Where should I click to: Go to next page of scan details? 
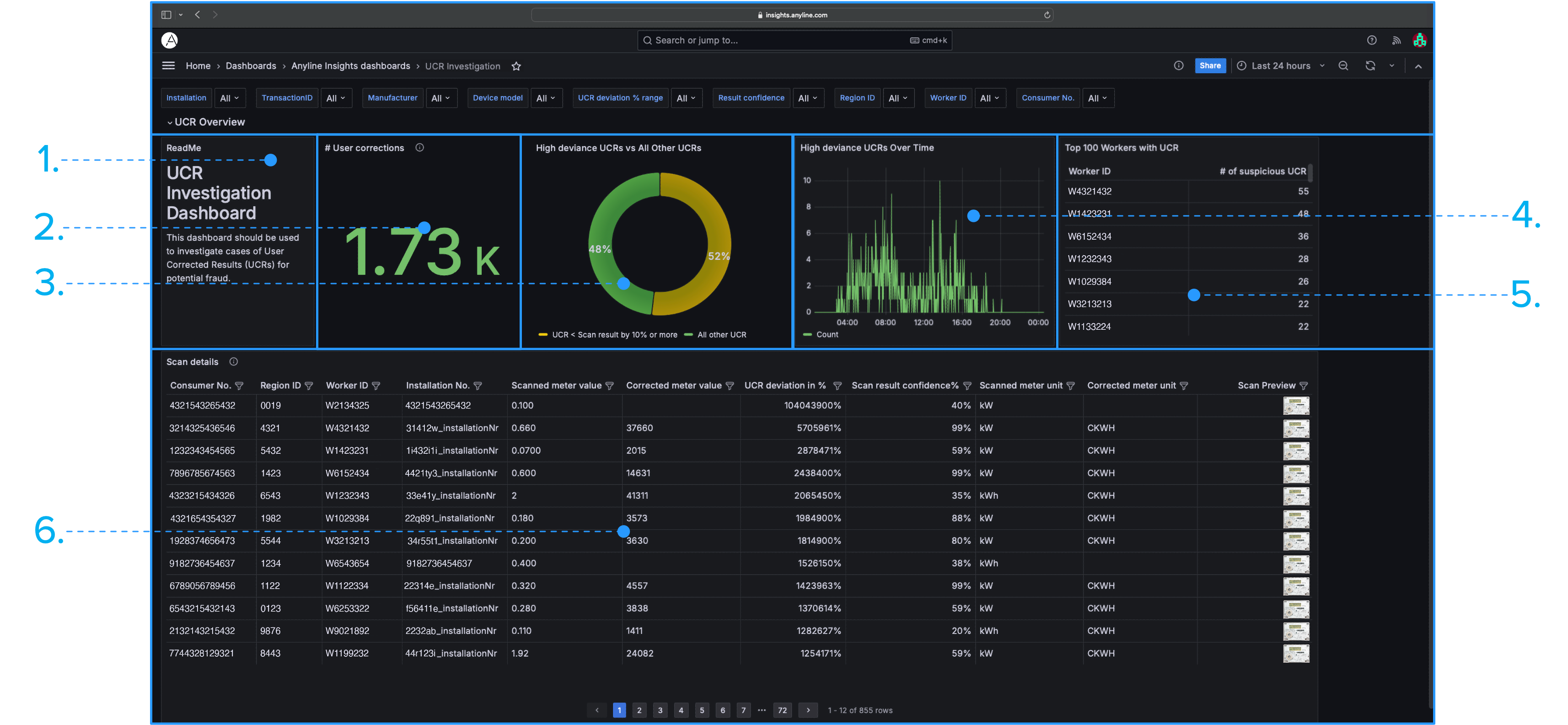[x=808, y=710]
